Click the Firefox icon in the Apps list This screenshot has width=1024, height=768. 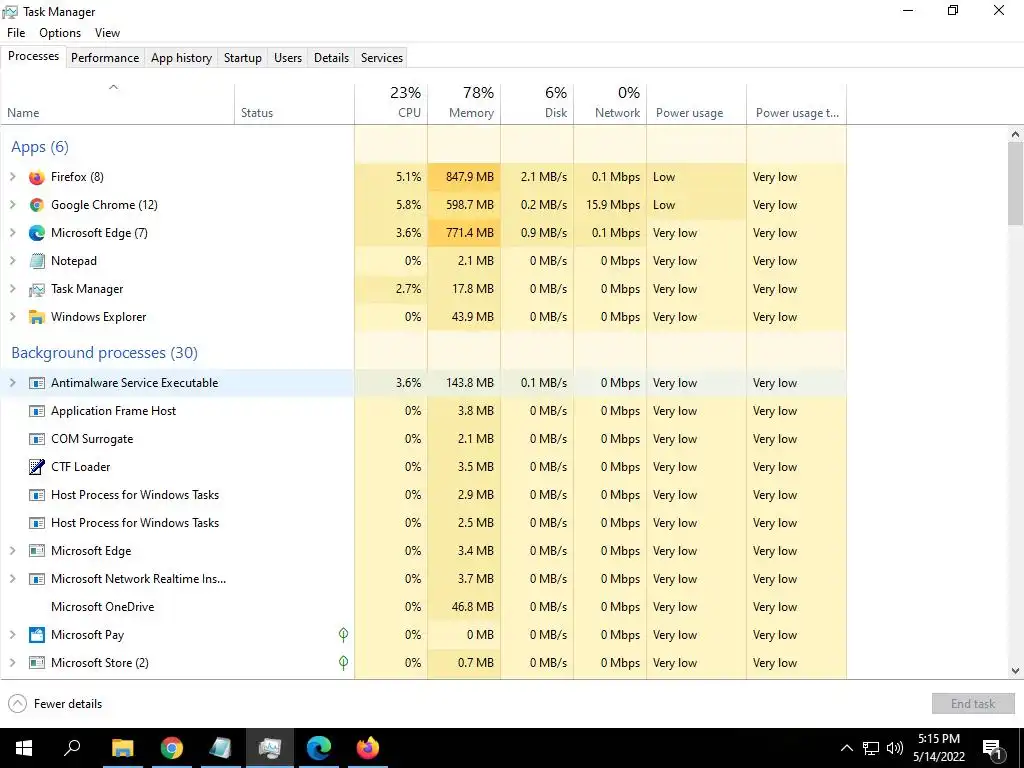click(x=37, y=177)
